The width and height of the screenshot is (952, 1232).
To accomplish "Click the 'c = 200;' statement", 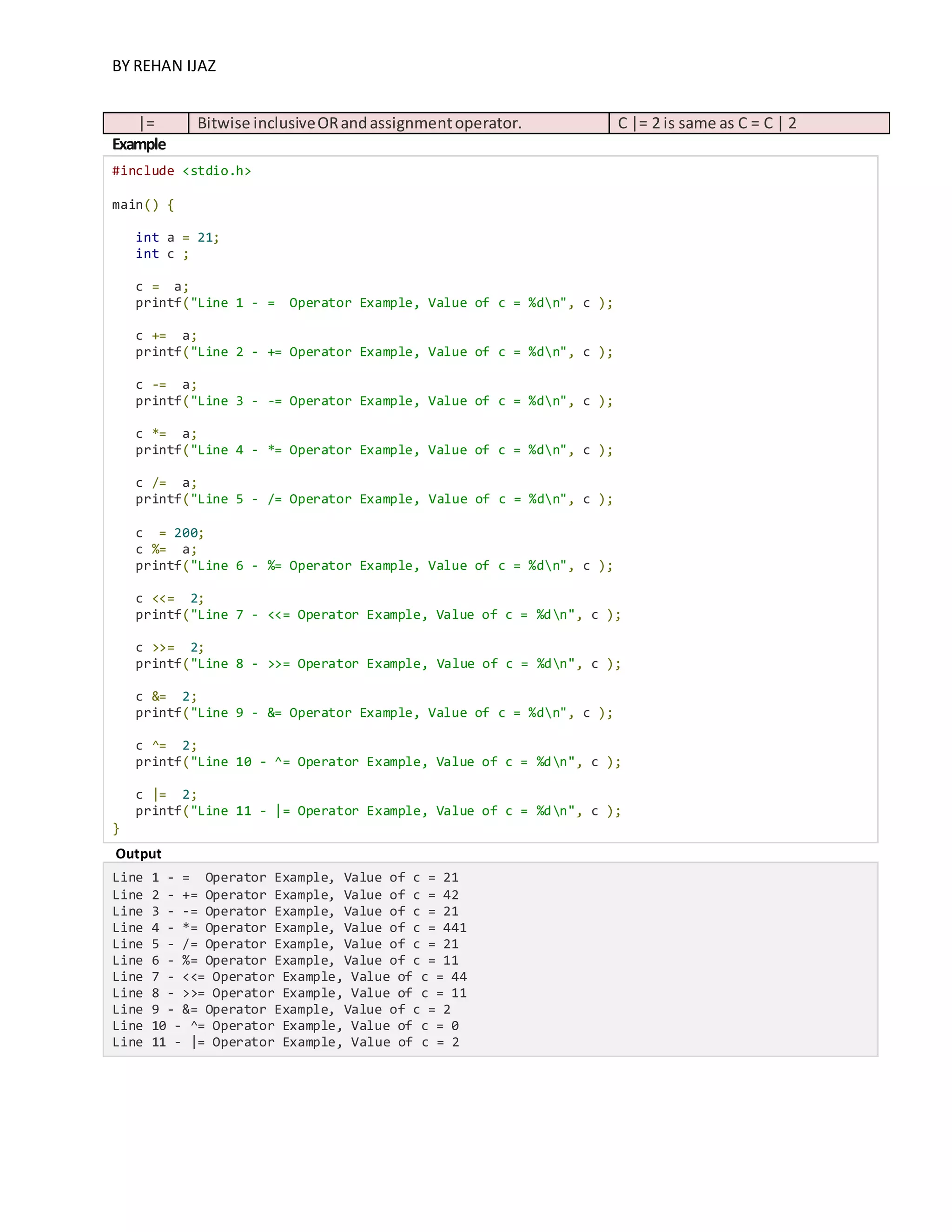I will pos(169,533).
